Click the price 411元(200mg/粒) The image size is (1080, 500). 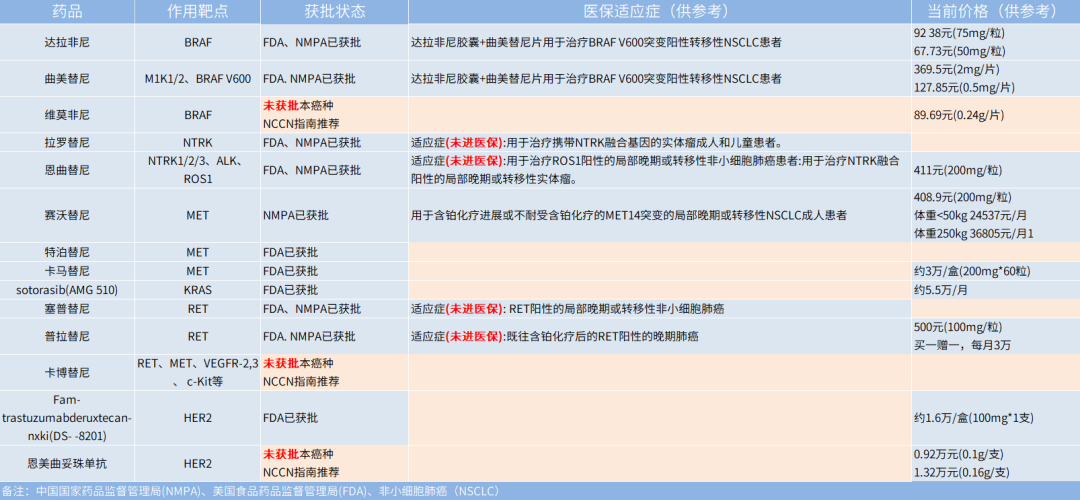(x=957, y=170)
